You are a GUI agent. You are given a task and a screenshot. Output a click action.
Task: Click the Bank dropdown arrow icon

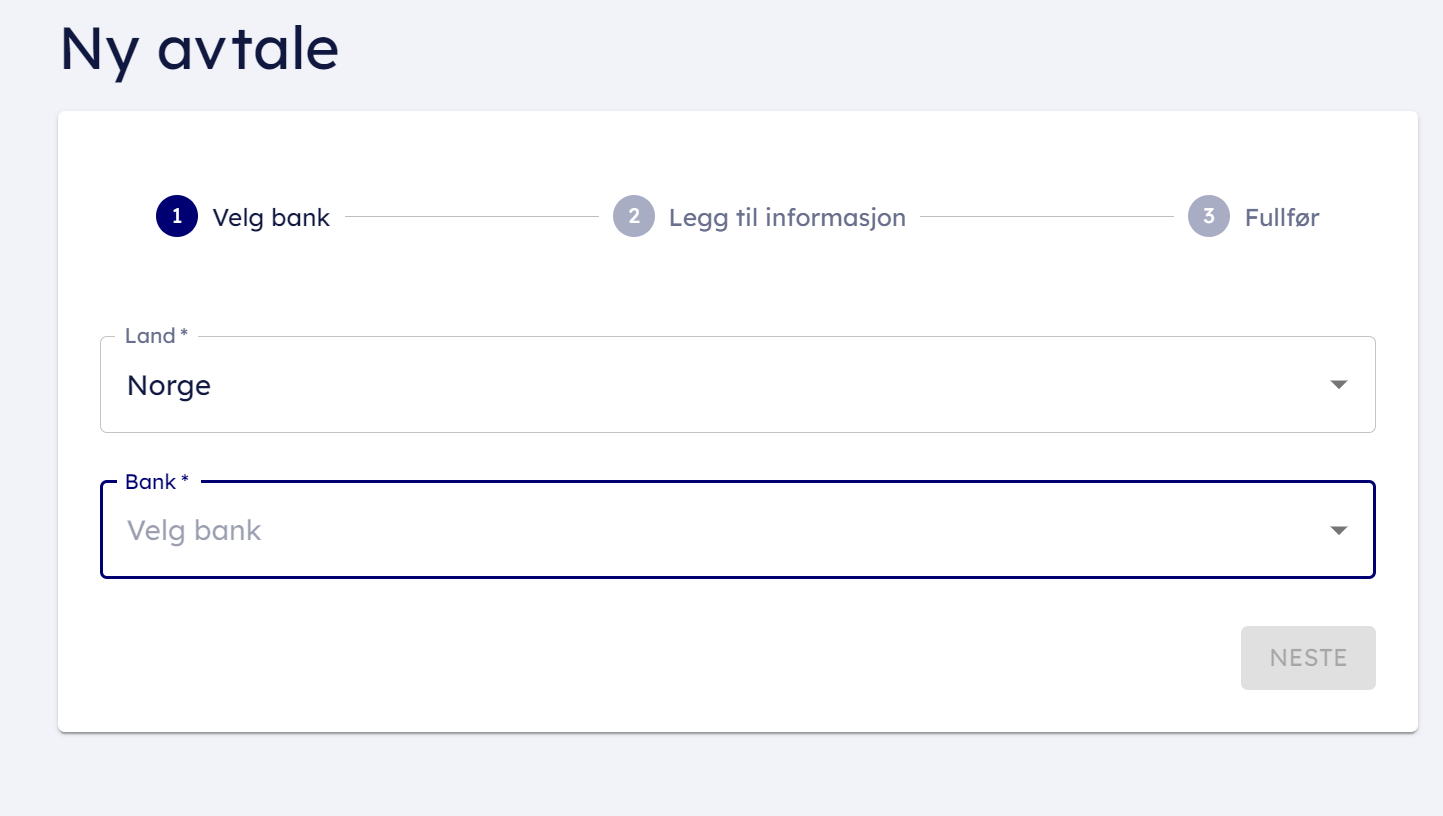(x=1339, y=530)
